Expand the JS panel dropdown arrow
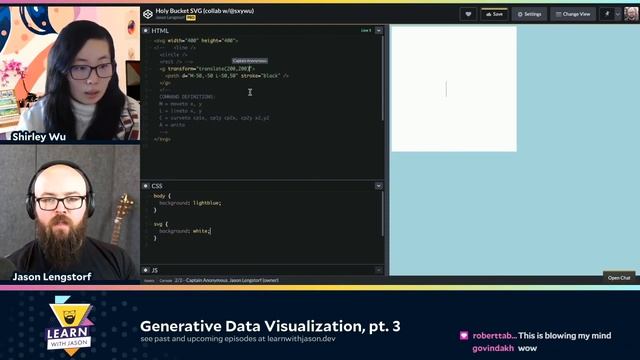Screen dimensions: 640x360 379,270
